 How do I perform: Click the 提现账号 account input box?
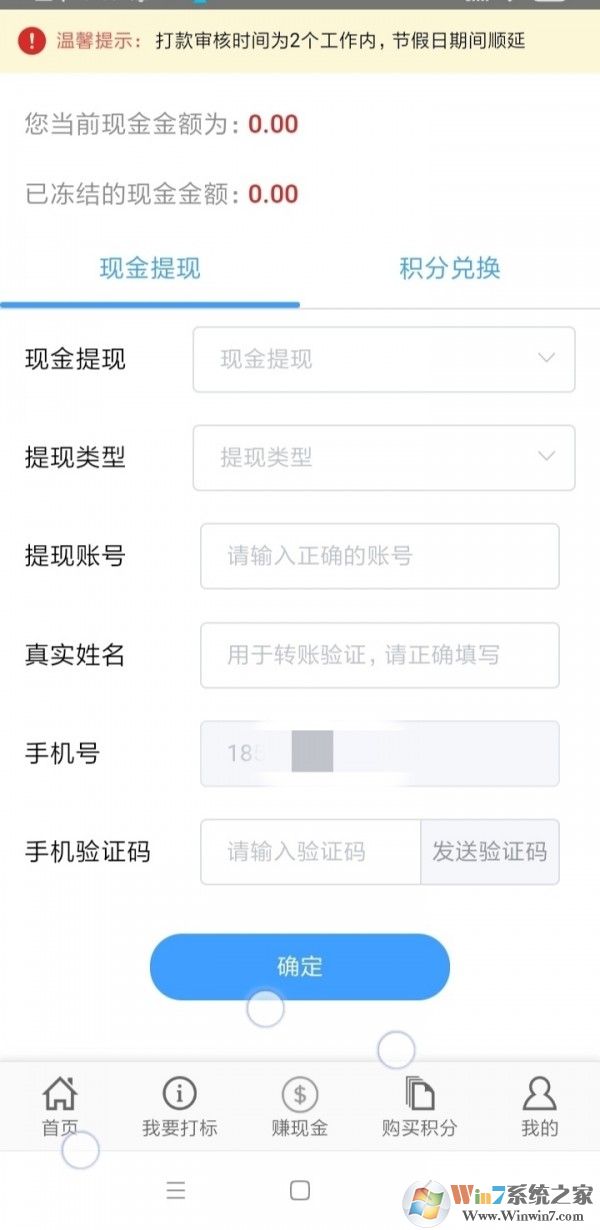coord(380,557)
